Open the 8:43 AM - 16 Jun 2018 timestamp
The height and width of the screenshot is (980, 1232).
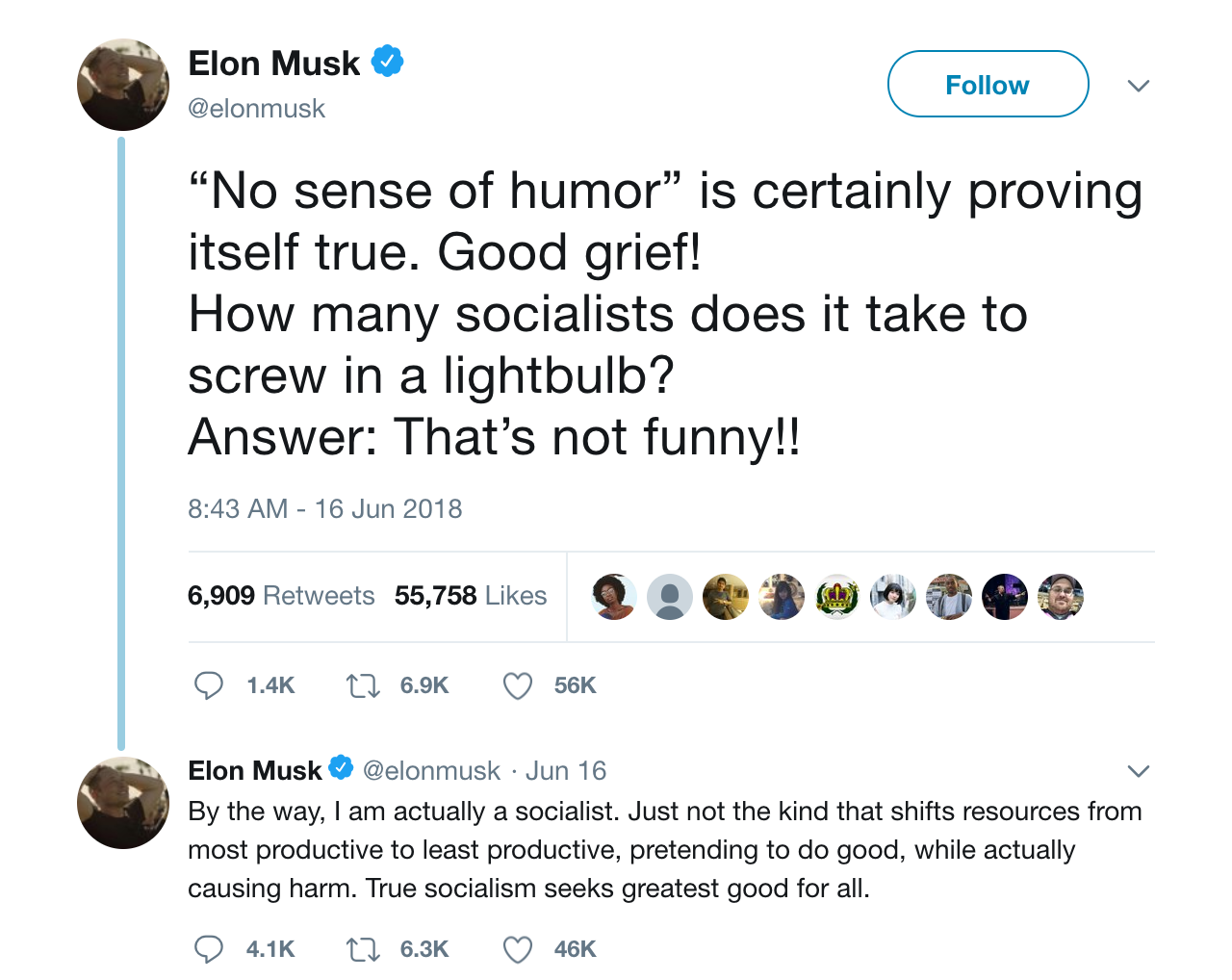324,508
